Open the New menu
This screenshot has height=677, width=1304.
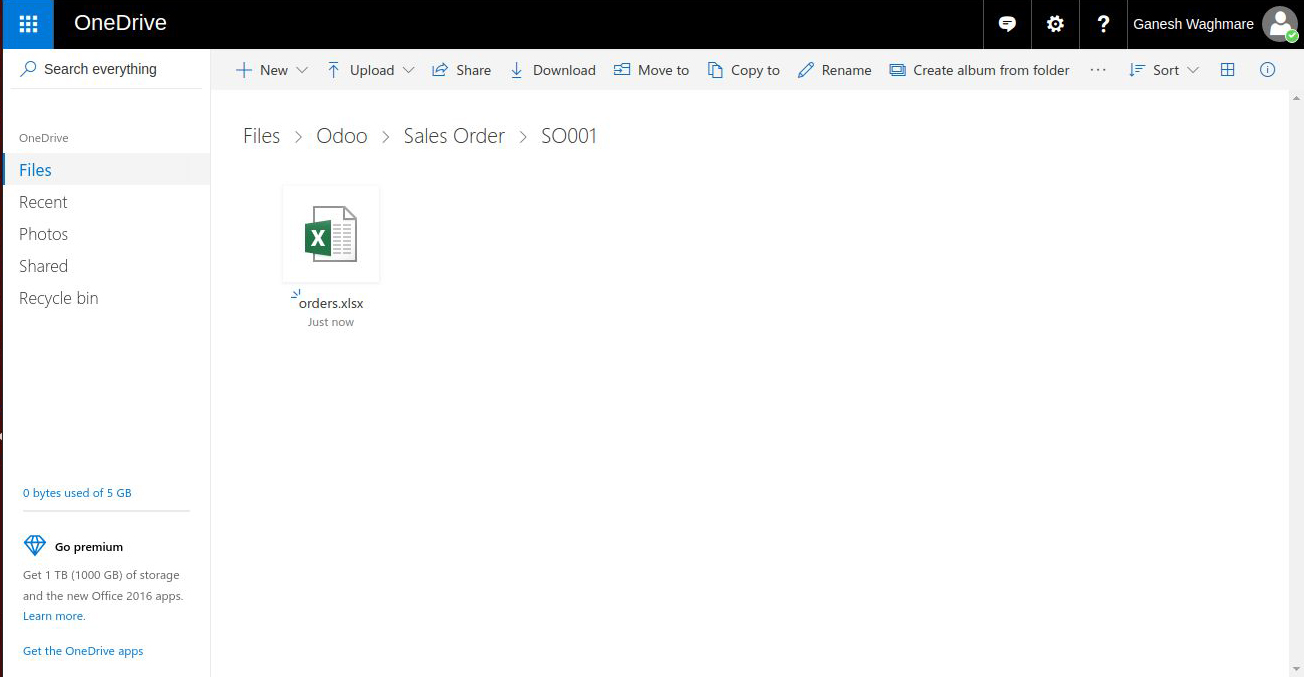click(x=272, y=70)
